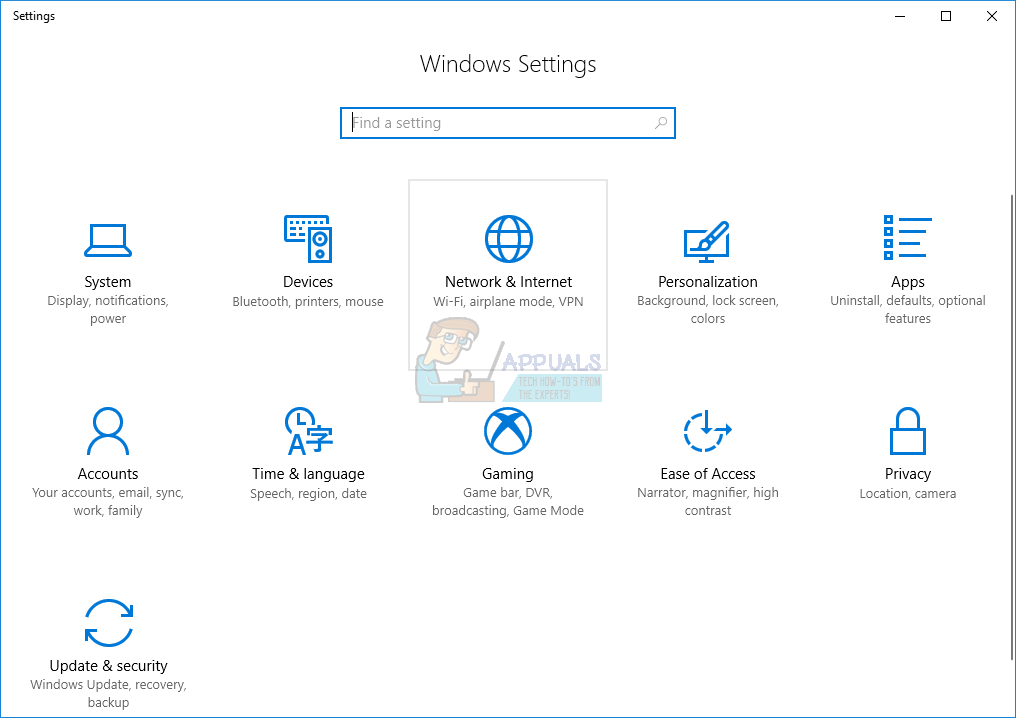This screenshot has width=1016, height=718.
Task: Click the 'Time & language' label
Action: [308, 474]
